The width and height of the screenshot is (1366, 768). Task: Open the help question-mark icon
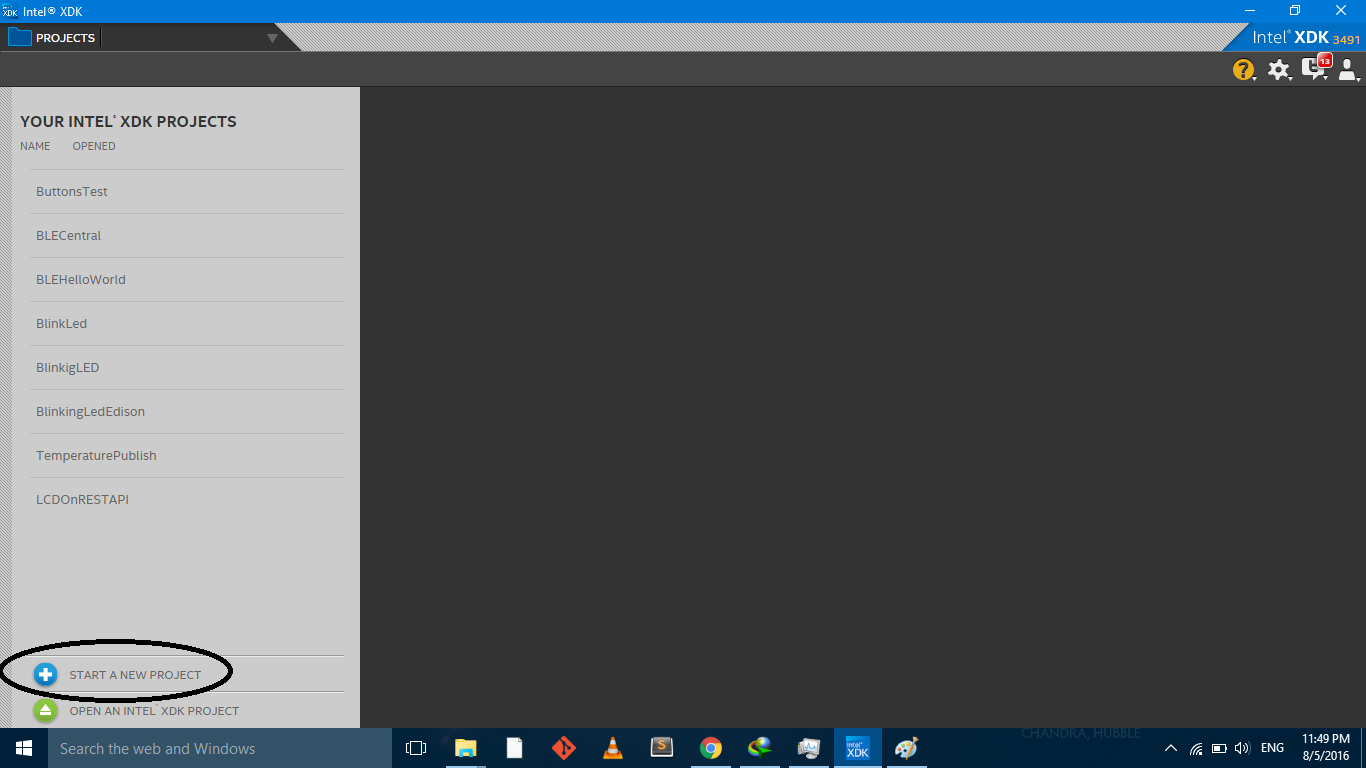(1243, 70)
